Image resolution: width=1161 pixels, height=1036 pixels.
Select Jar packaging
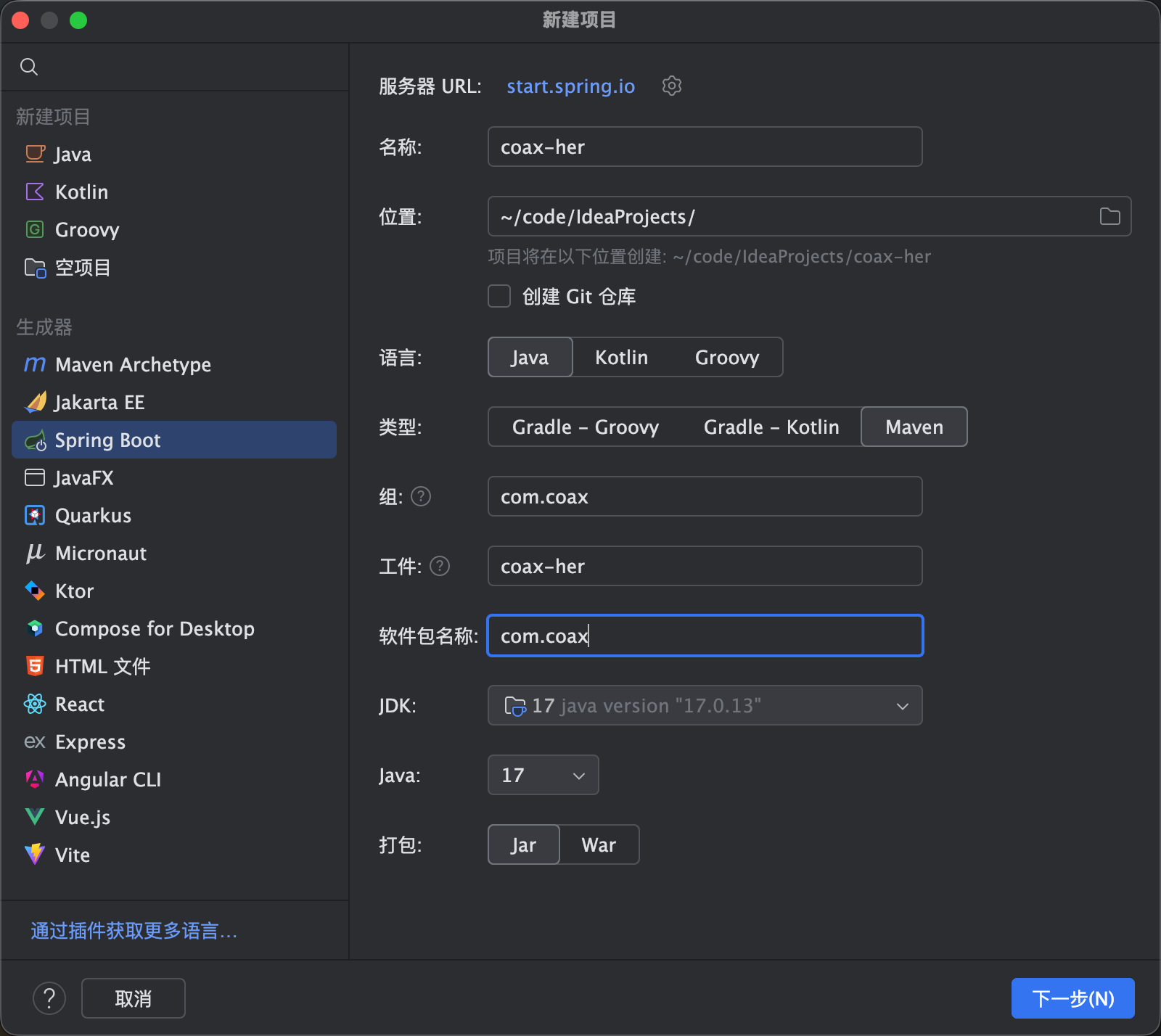524,844
